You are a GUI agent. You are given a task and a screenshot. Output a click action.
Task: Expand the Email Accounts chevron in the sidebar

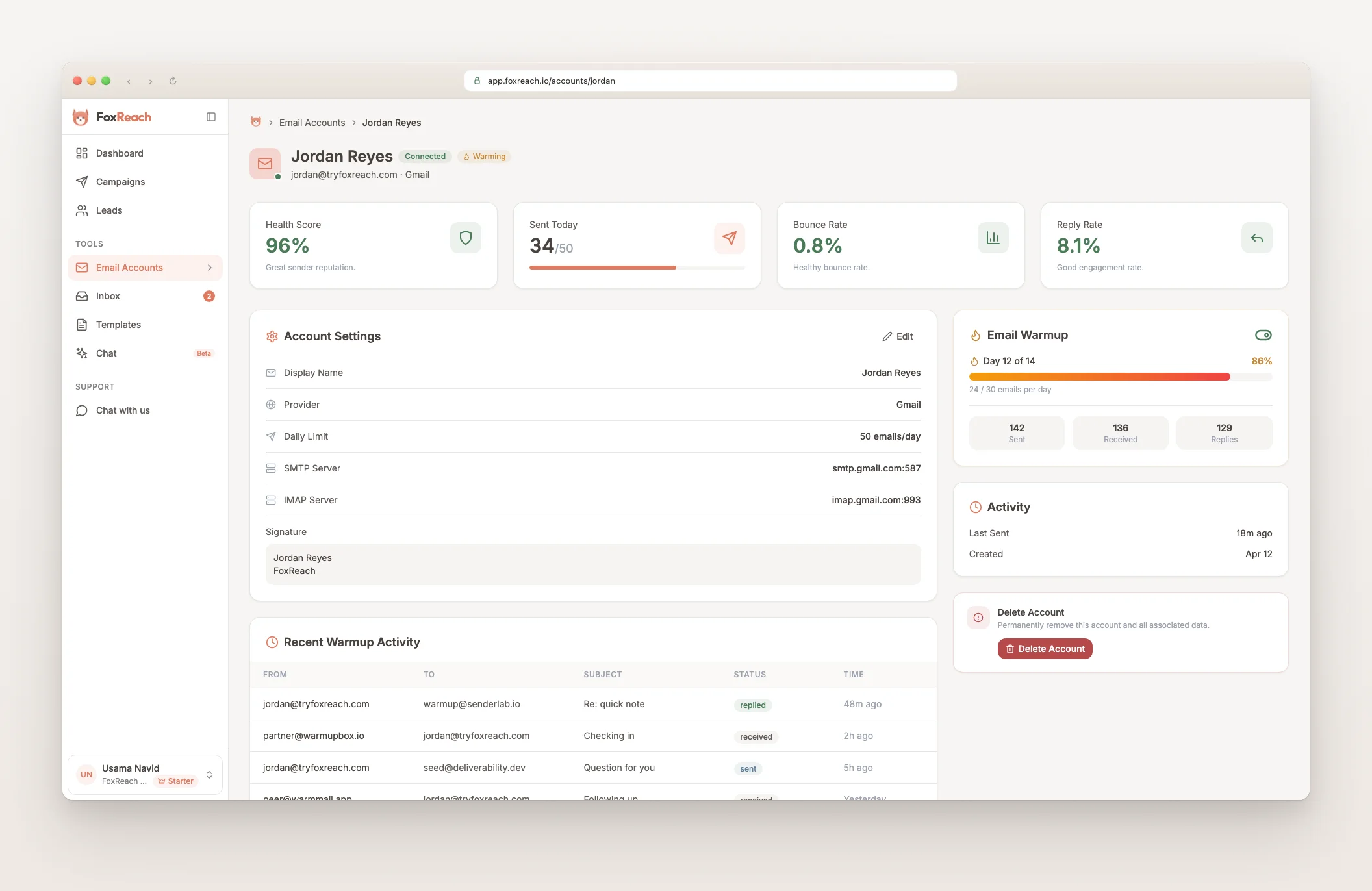[x=210, y=268]
